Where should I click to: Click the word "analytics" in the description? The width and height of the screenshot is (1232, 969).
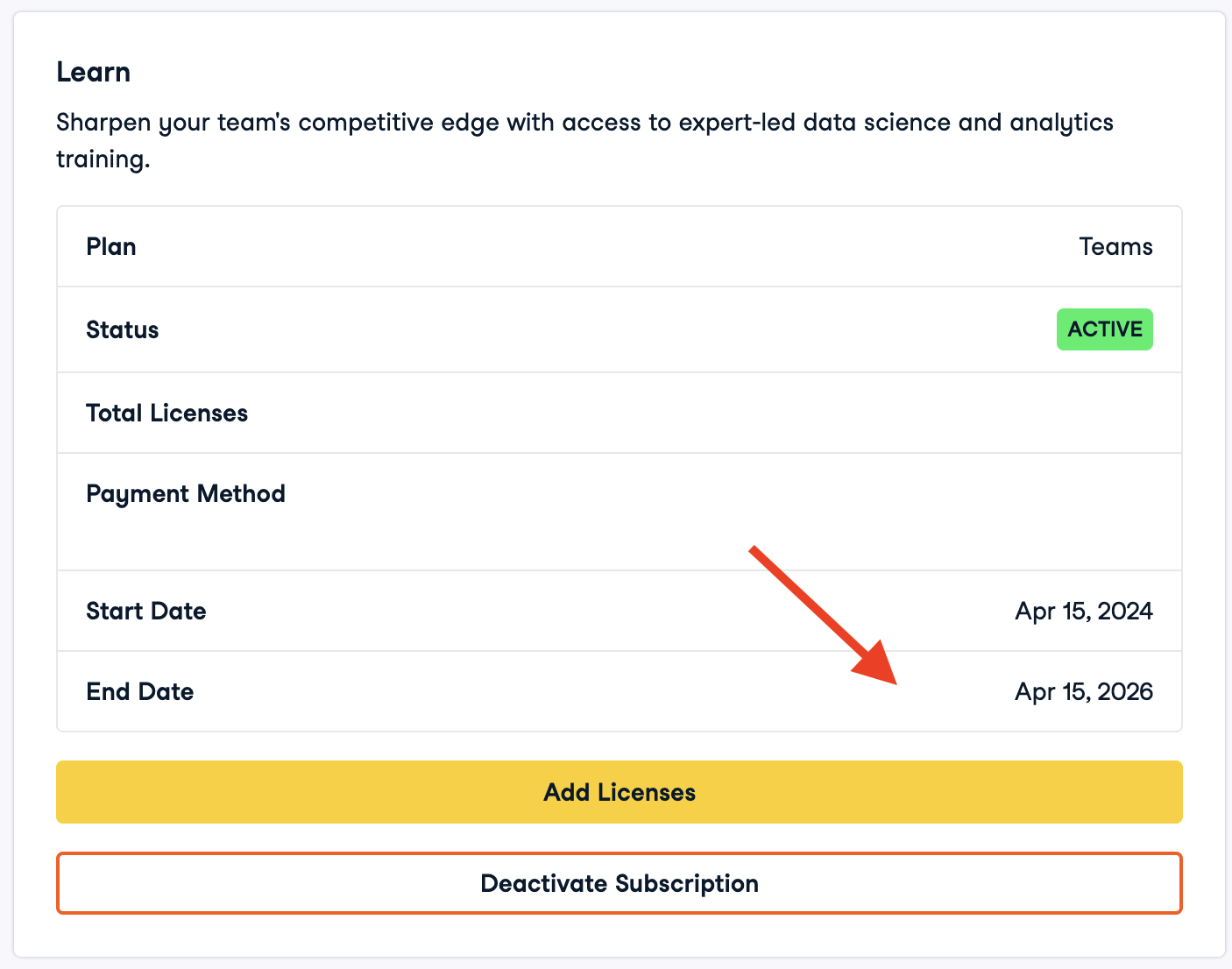click(1061, 123)
